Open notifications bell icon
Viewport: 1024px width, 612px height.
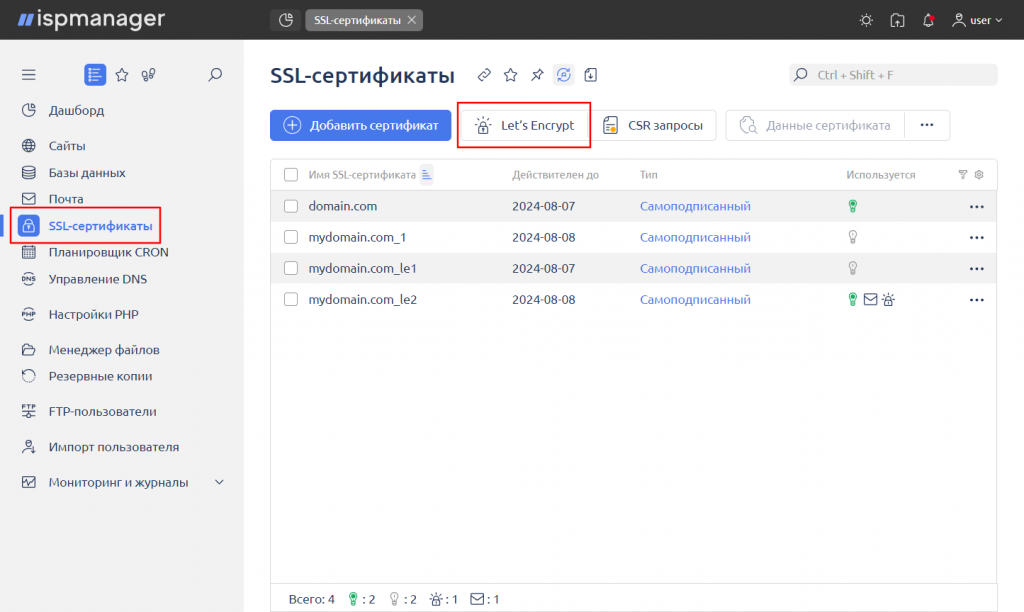coord(928,20)
